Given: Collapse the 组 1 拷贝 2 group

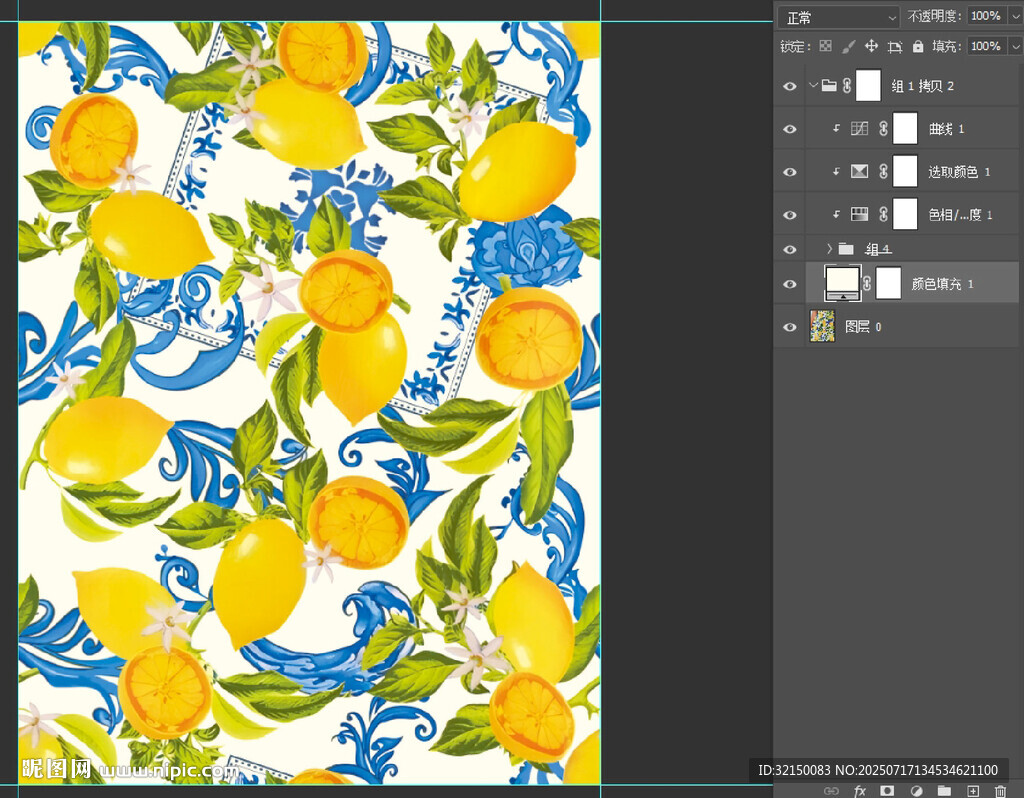Looking at the screenshot, I should [813, 86].
